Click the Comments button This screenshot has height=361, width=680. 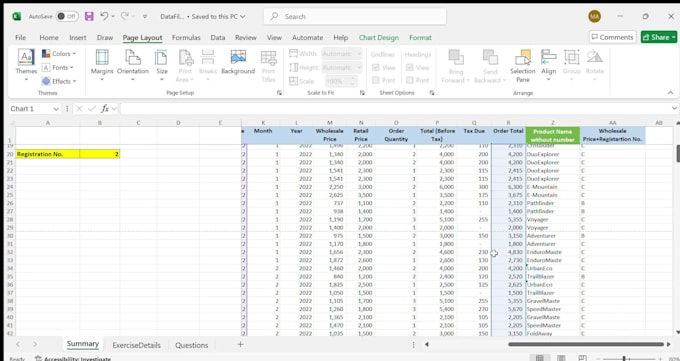tap(612, 37)
